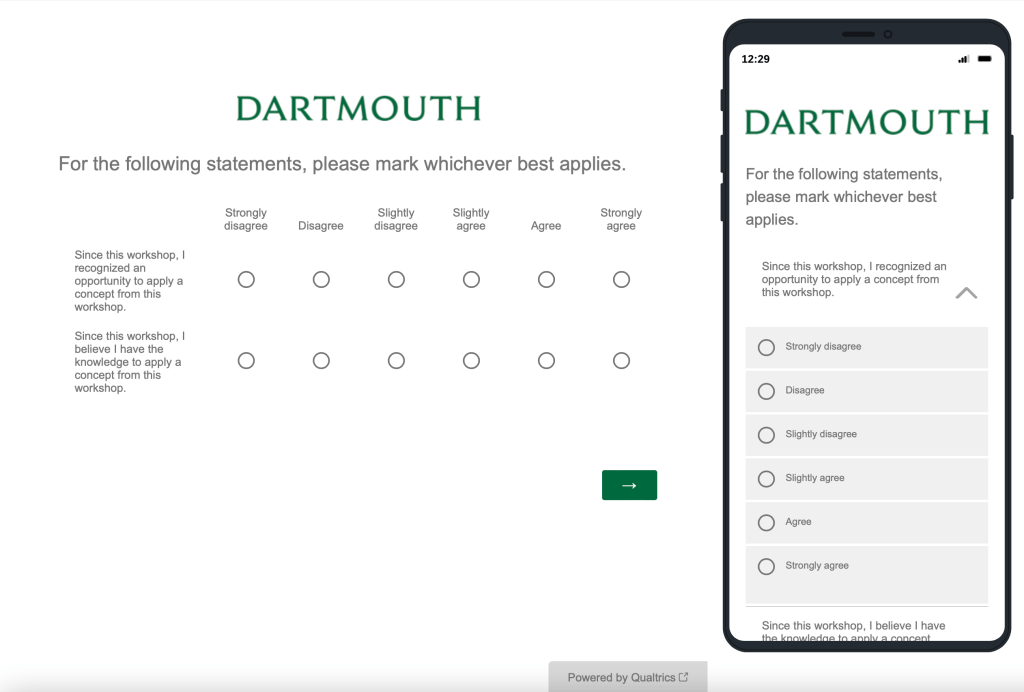Image resolution: width=1024 pixels, height=692 pixels.
Task: Open the Powered by Qualtrics link
Action: point(627,677)
